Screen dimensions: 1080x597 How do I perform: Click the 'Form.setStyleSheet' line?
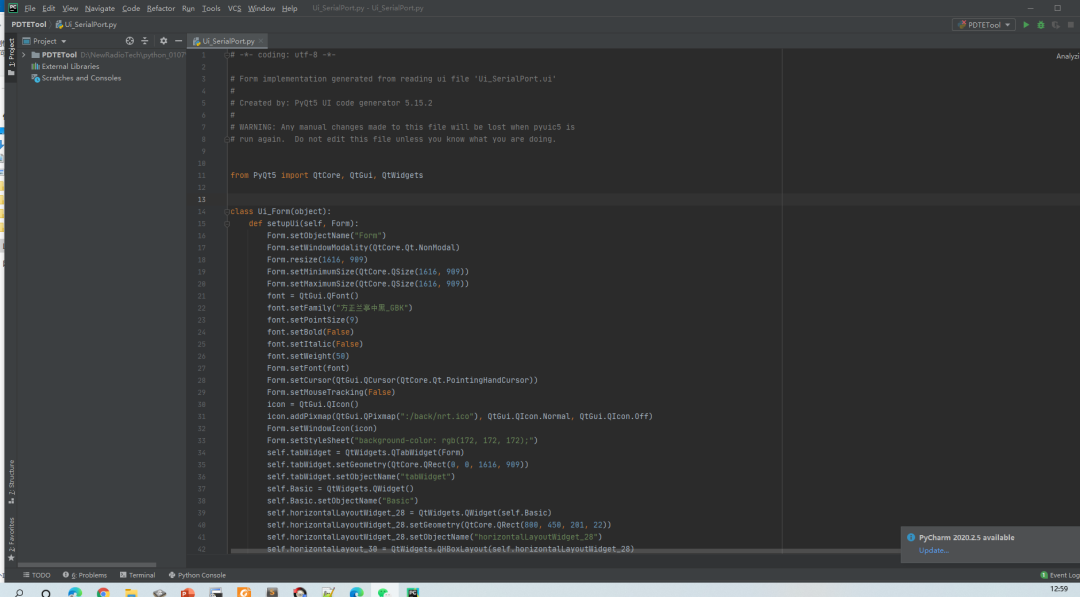(402, 441)
